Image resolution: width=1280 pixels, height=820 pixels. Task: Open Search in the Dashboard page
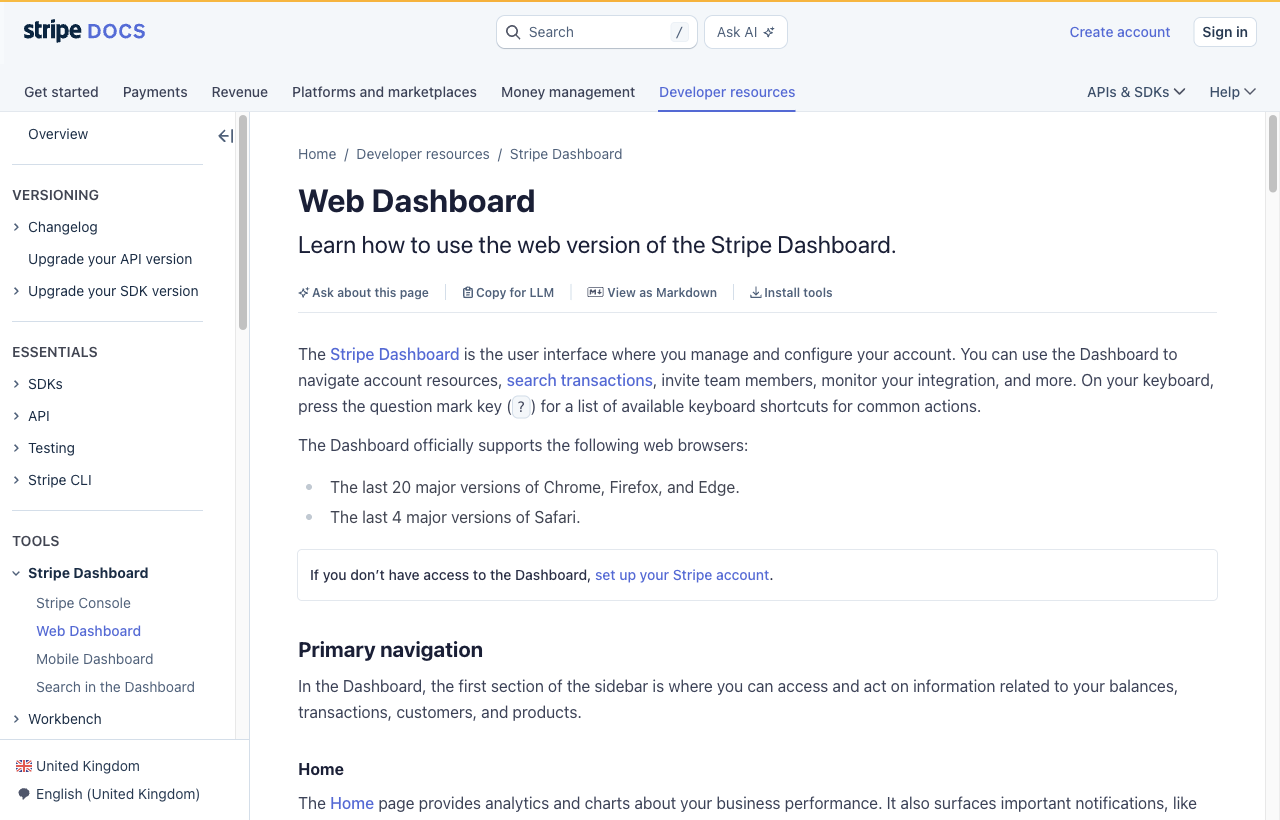[115, 687]
